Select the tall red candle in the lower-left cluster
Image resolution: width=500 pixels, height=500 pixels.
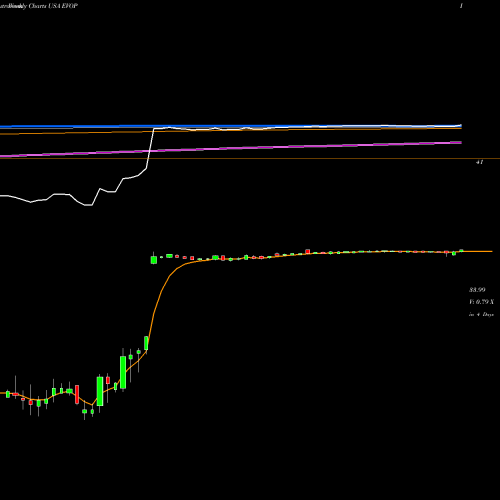tap(77, 394)
